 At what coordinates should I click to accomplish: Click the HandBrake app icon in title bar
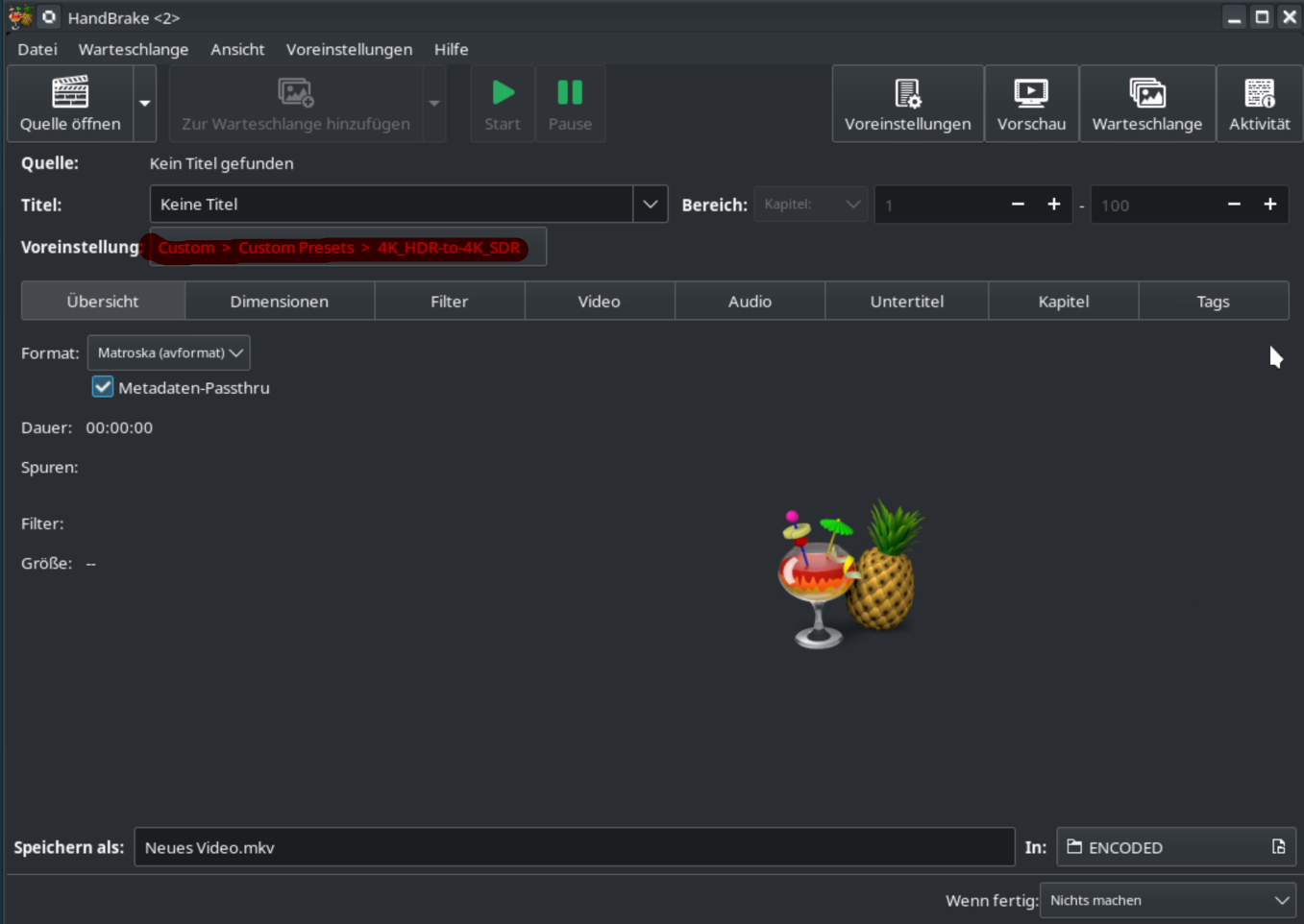click(19, 17)
